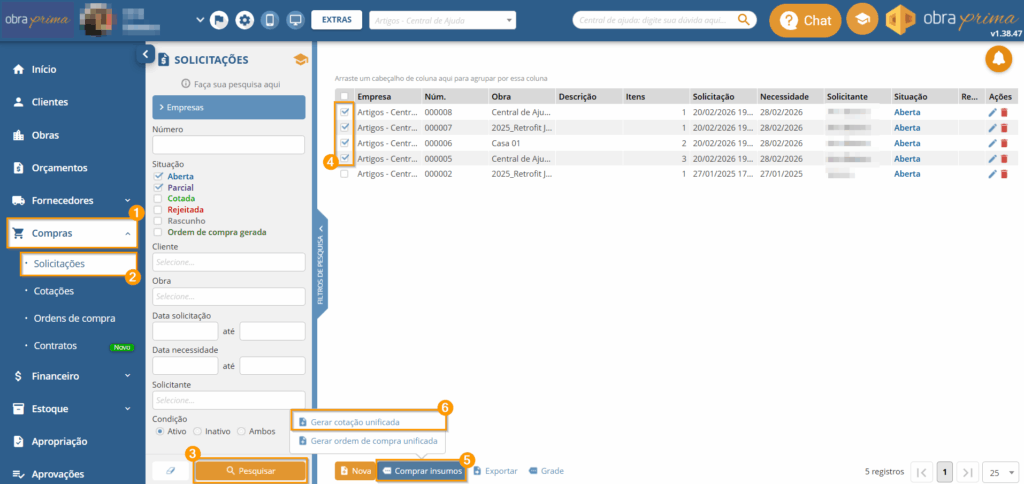
Task: Click the mobile device icon in top bar
Action: [x=269, y=20]
